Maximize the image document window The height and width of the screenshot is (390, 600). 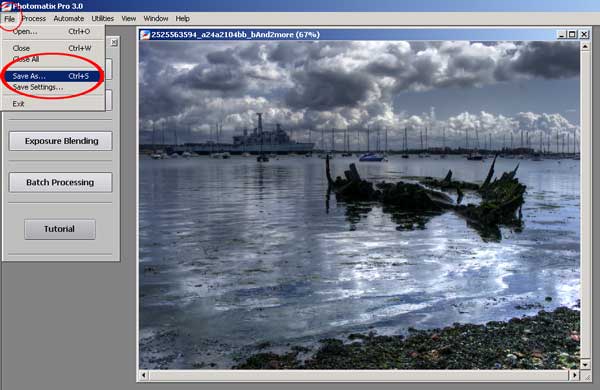(572, 34)
